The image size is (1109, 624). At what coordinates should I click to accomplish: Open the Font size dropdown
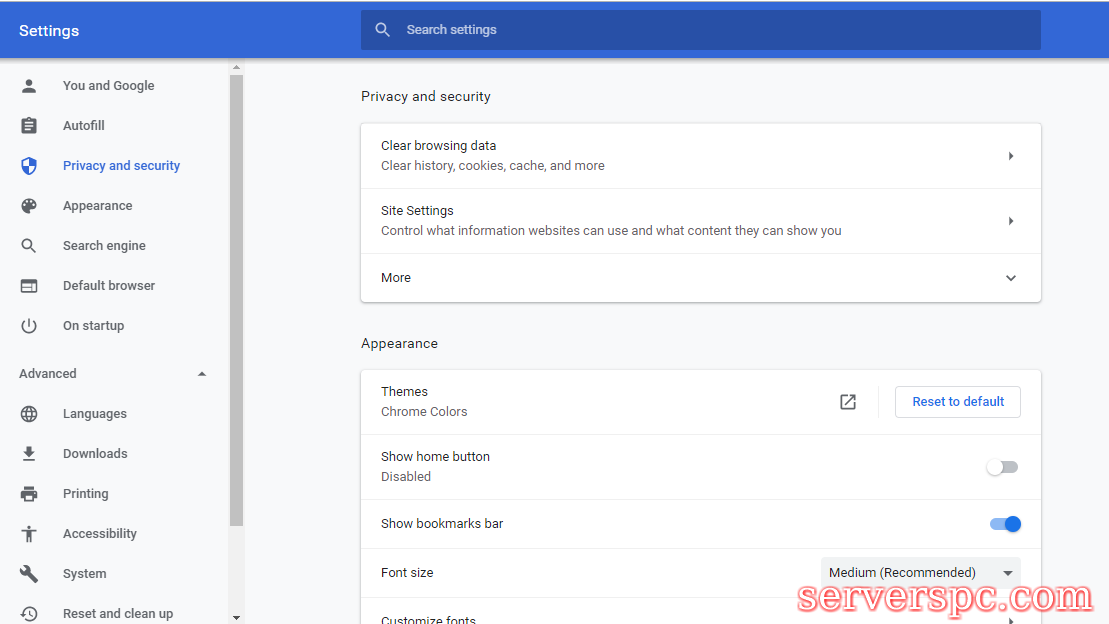[920, 573]
